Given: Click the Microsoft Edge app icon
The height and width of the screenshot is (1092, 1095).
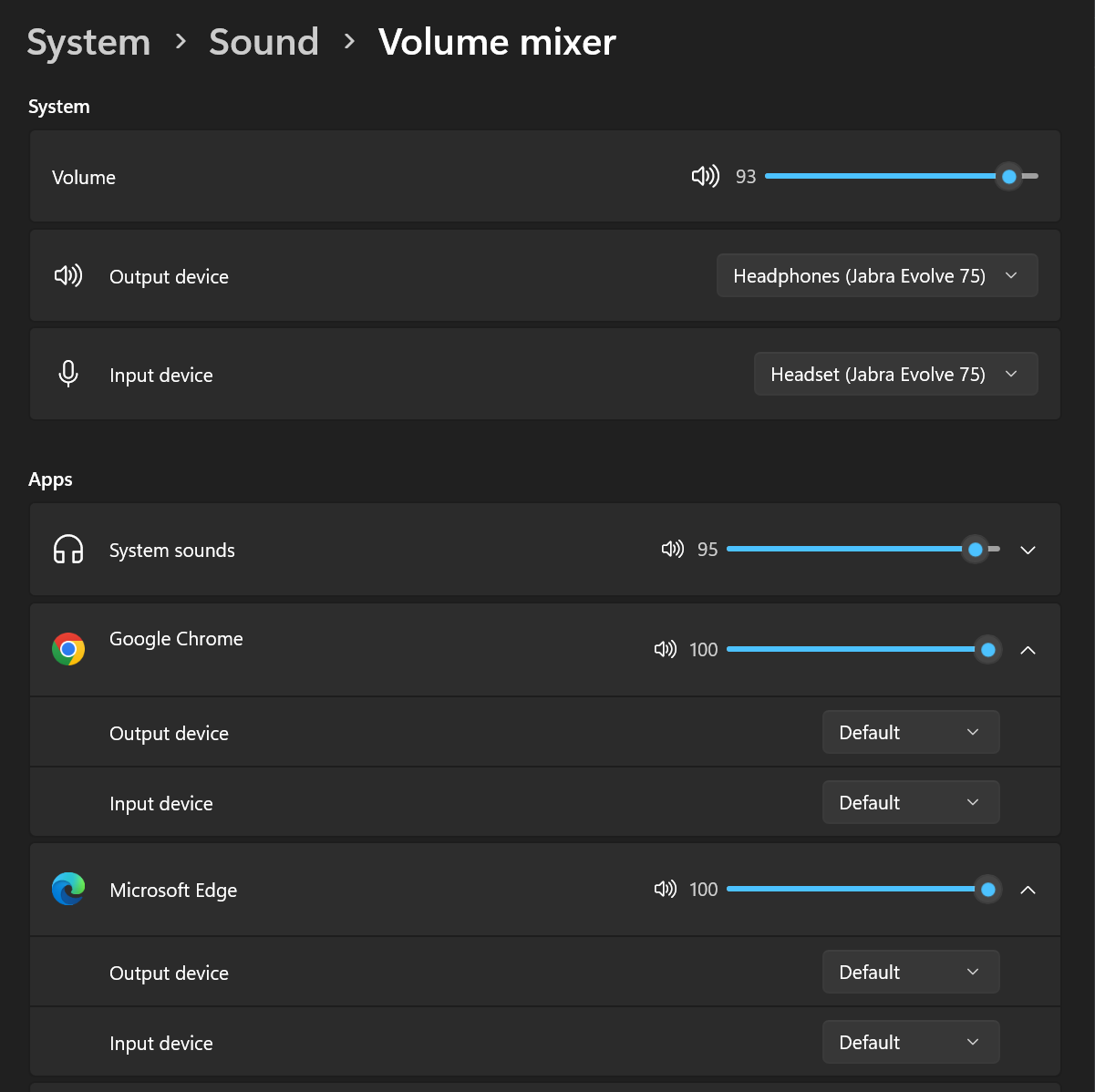Looking at the screenshot, I should click(x=68, y=890).
